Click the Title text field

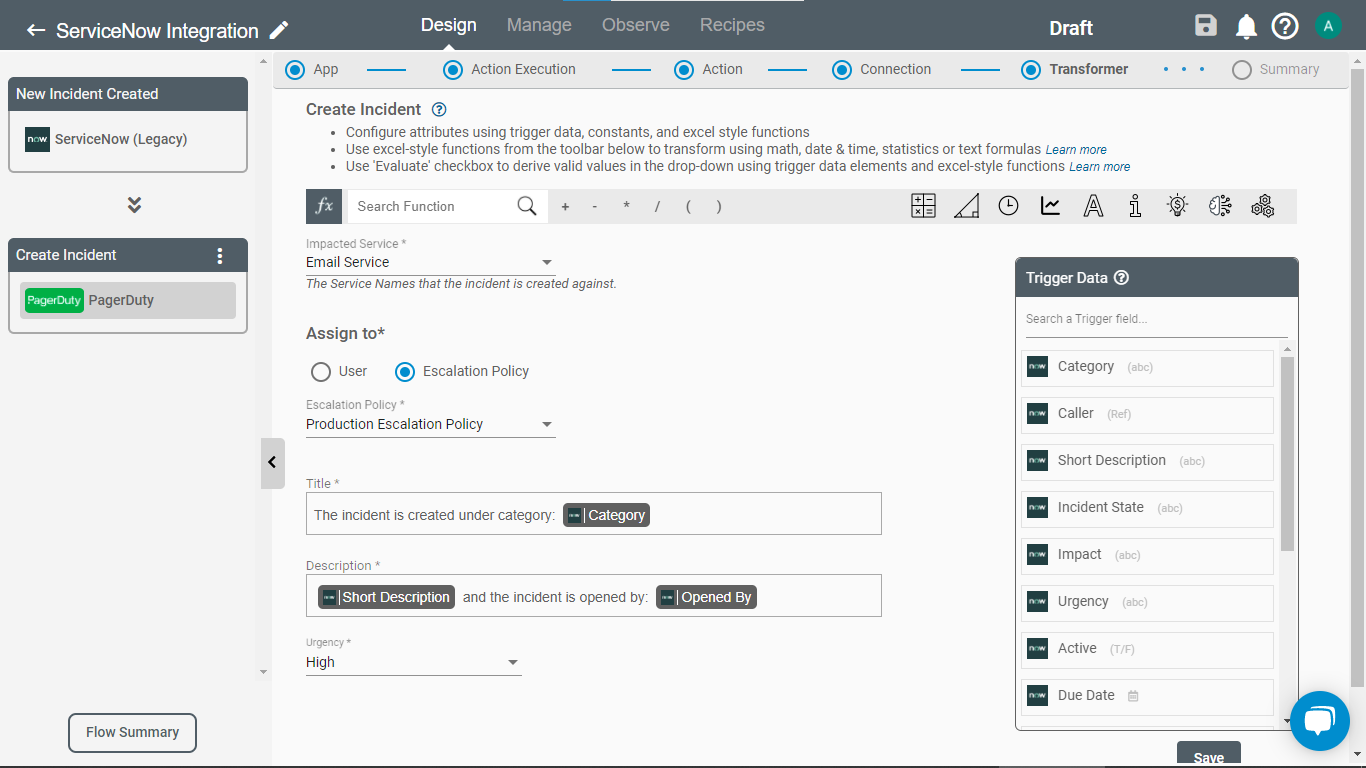click(594, 513)
